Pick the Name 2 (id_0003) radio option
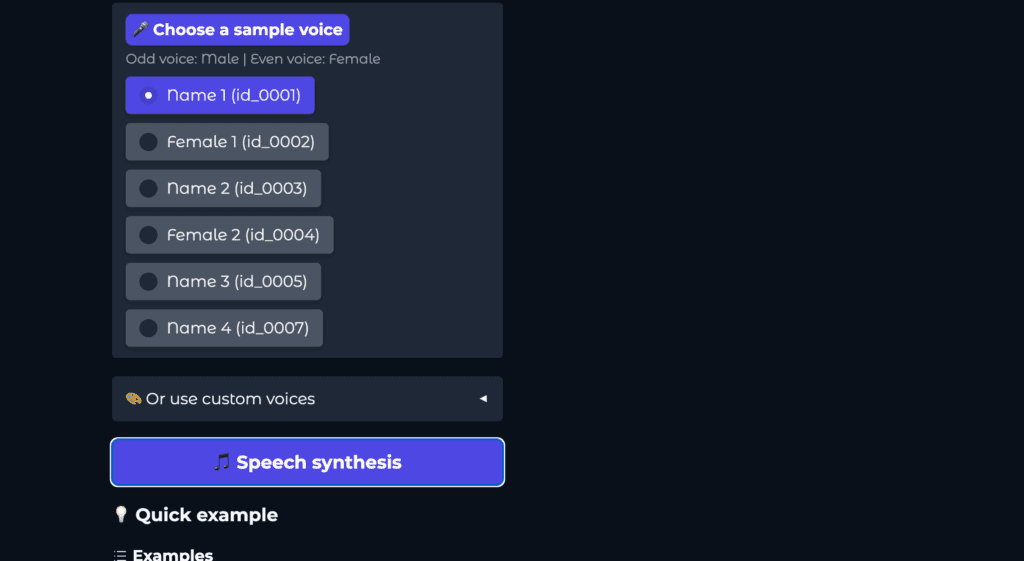Image resolution: width=1024 pixels, height=561 pixels. point(236,189)
